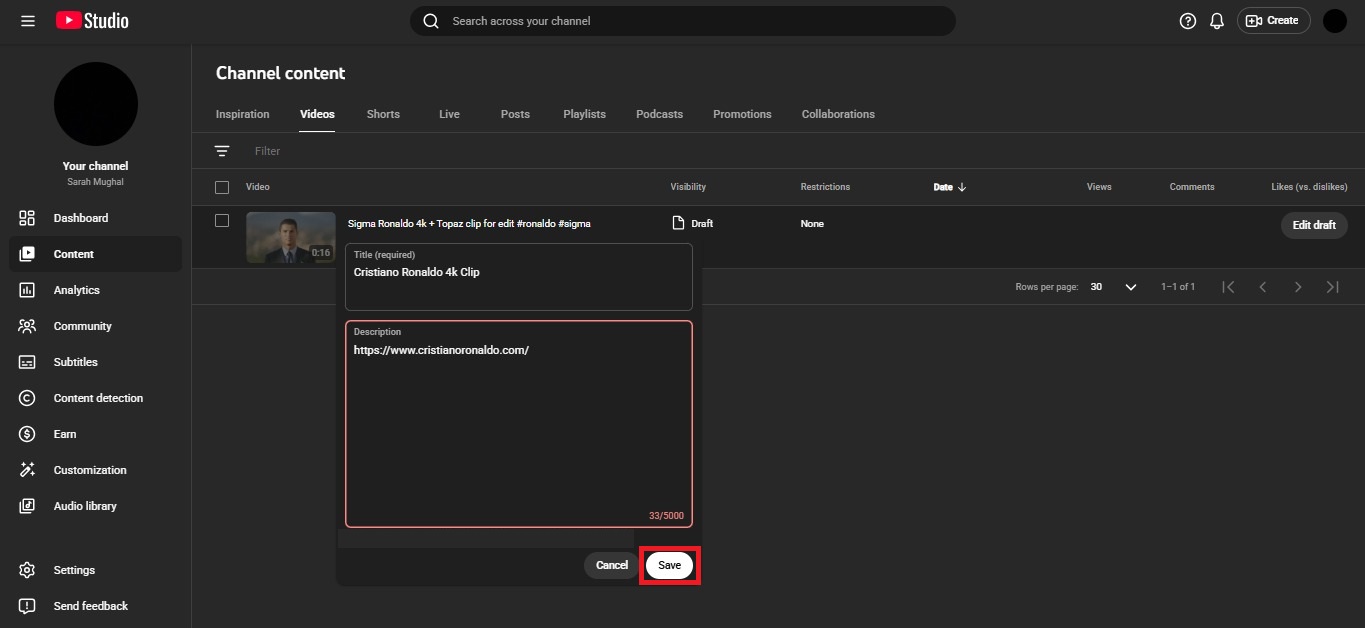Image resolution: width=1365 pixels, height=628 pixels.
Task: Open the help icon
Action: click(1186, 20)
